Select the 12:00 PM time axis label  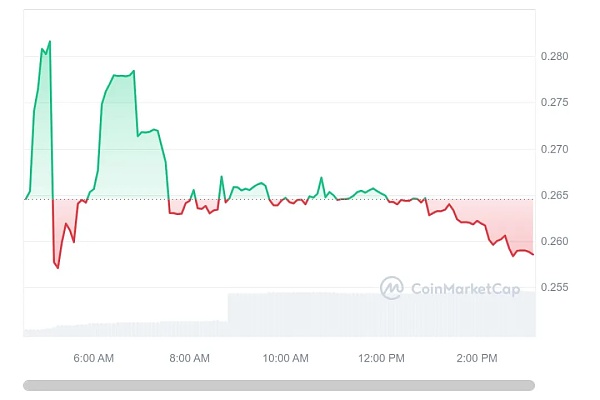pos(381,358)
